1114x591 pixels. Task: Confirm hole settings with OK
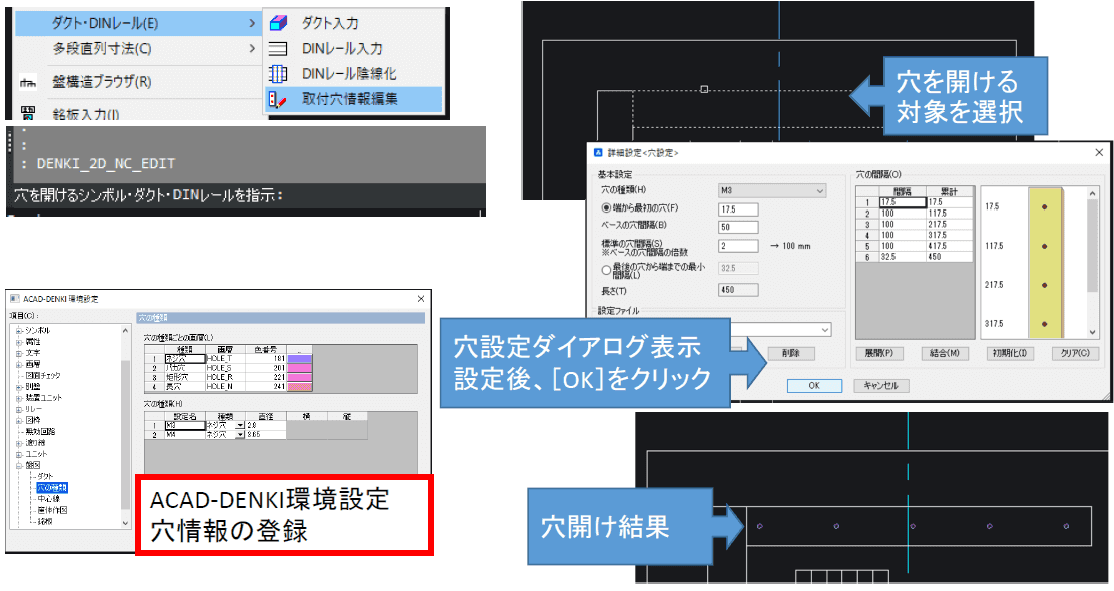(814, 386)
